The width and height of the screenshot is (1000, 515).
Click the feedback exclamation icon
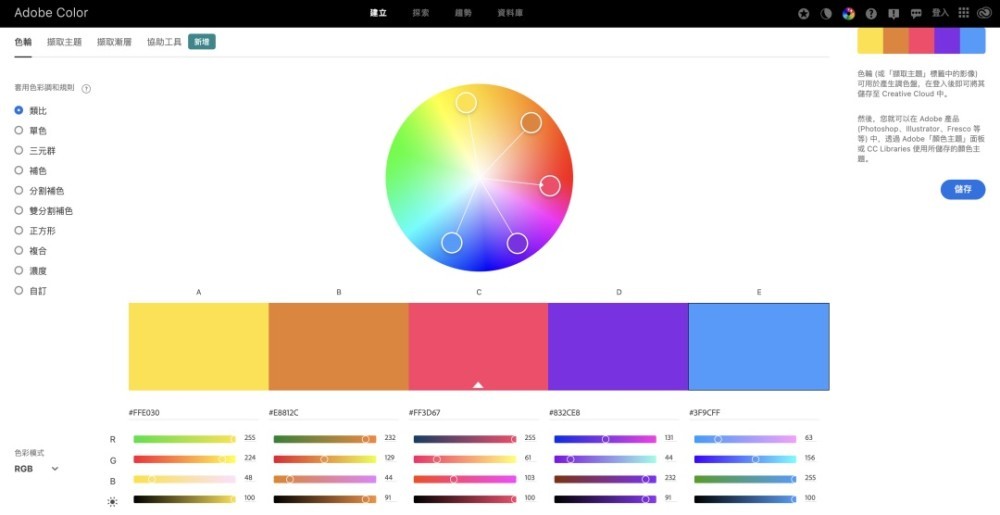coord(893,13)
